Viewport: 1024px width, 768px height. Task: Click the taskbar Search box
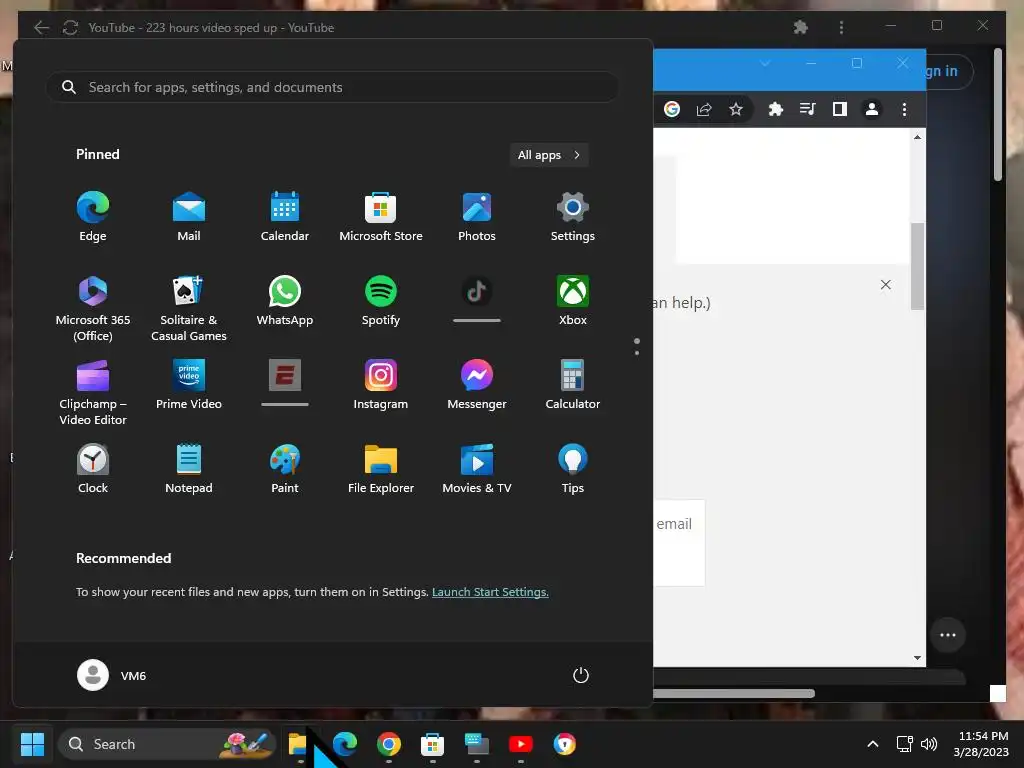[167, 744]
